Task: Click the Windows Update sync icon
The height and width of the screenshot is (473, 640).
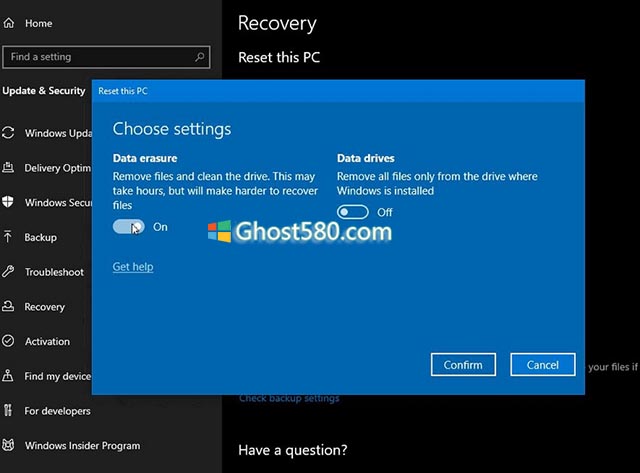Action: coord(9,133)
